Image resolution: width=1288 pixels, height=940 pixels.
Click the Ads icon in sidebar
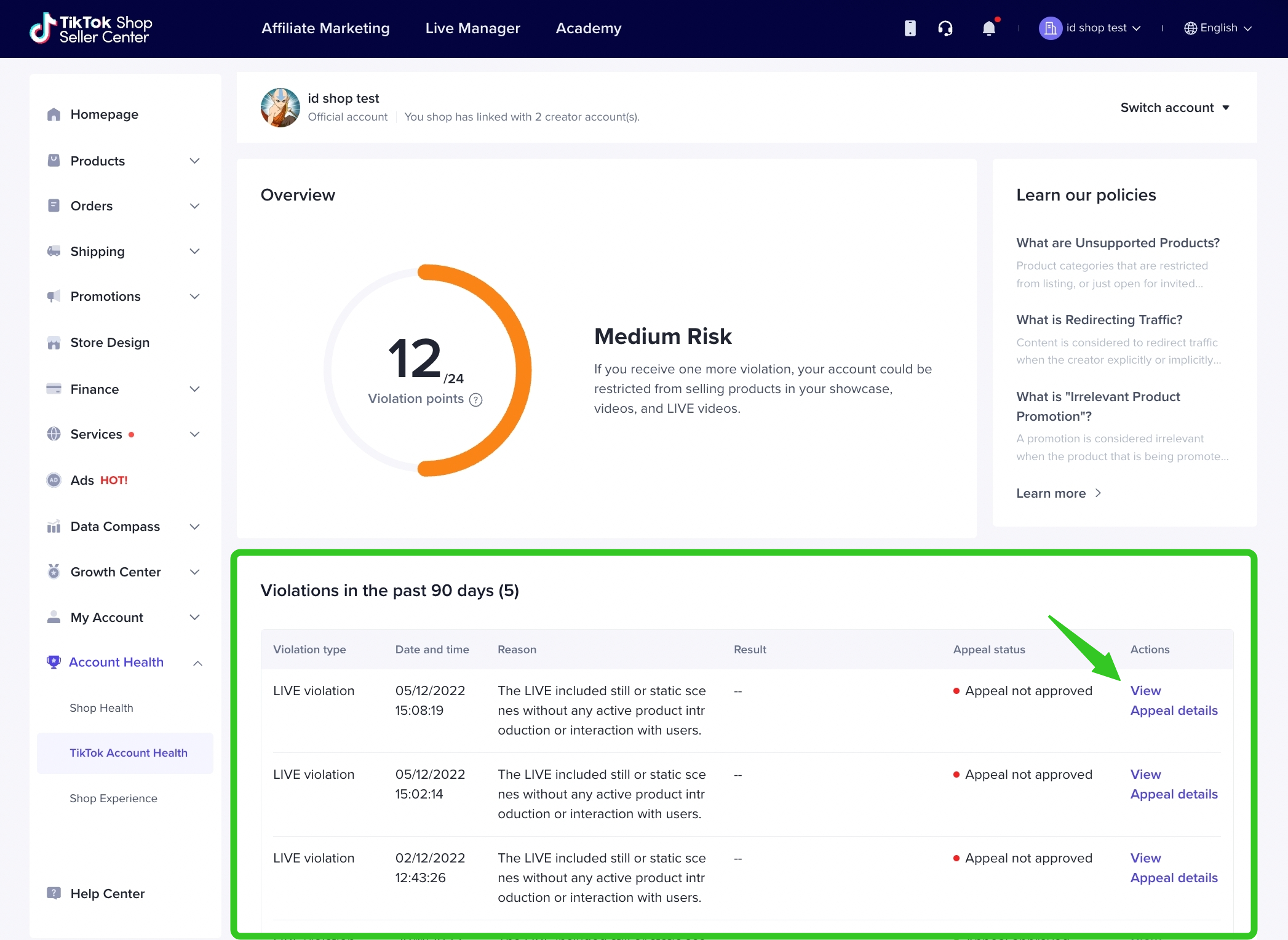pos(54,480)
